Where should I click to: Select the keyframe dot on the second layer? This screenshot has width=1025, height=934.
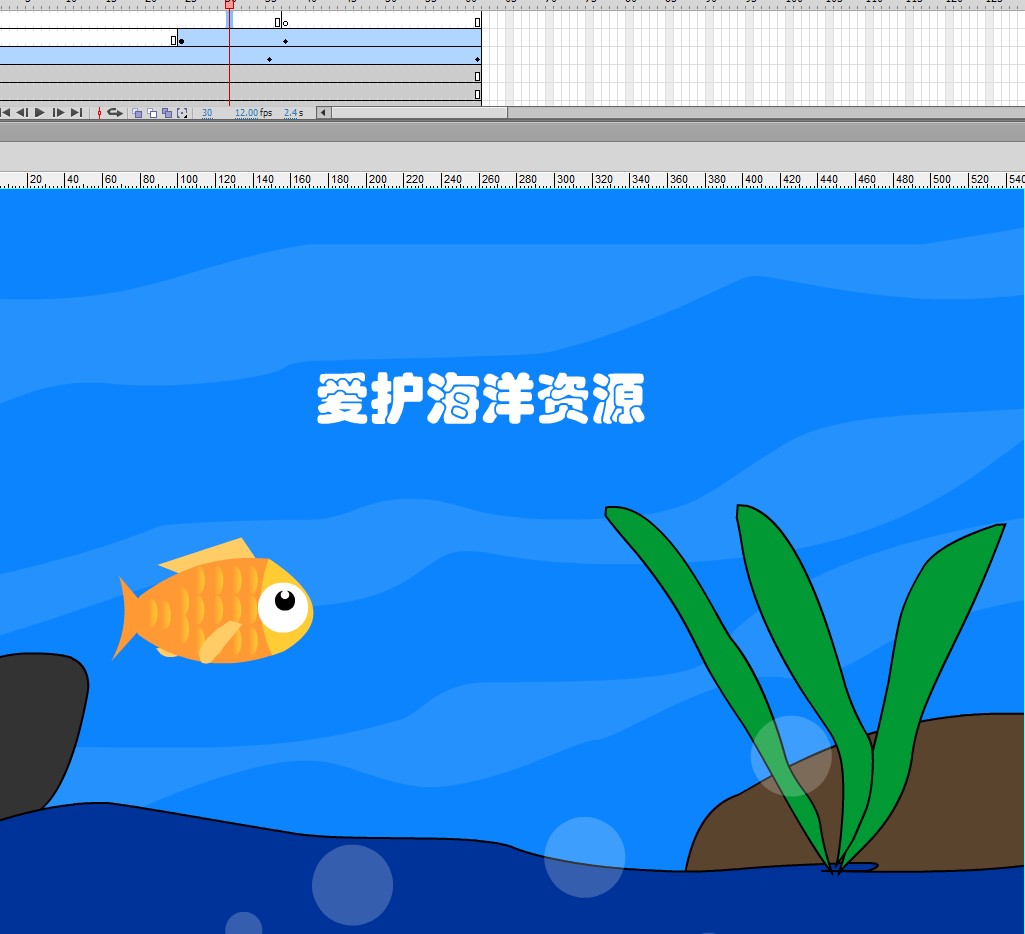click(x=181, y=40)
